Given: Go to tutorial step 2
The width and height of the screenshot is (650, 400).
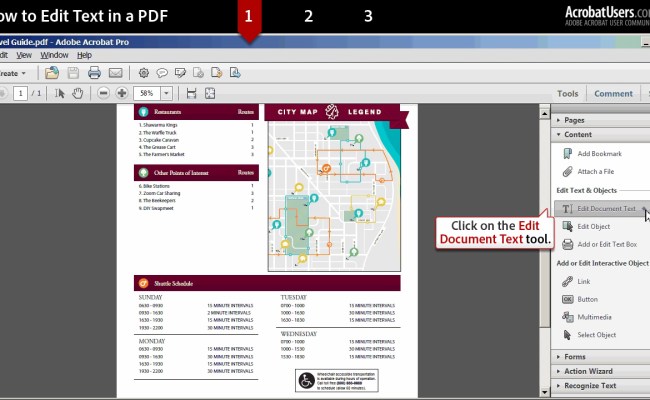Looking at the screenshot, I should pos(308,16).
